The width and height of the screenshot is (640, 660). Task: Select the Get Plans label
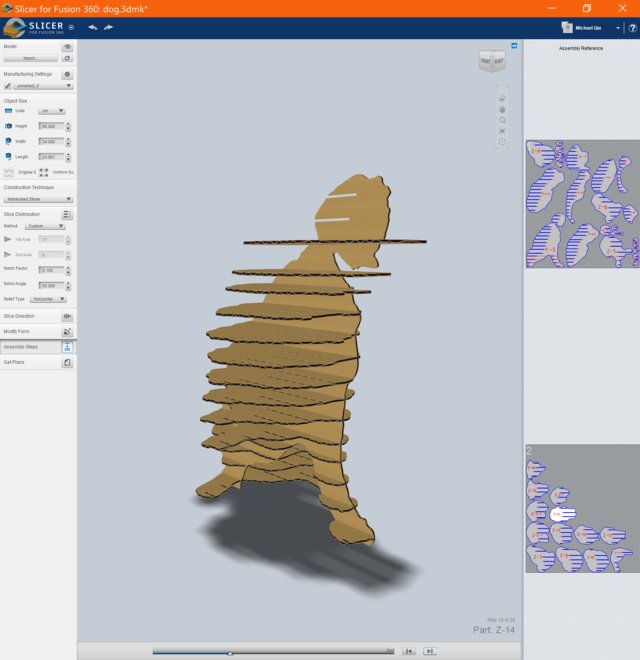[14, 362]
